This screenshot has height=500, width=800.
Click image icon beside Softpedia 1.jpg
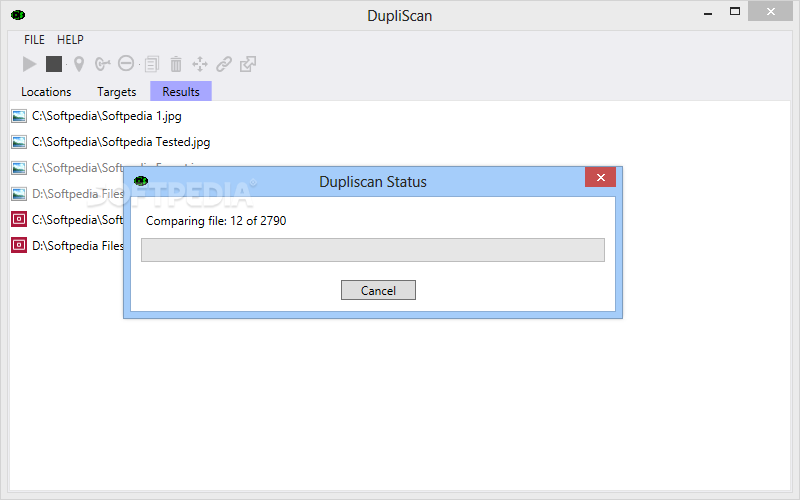point(19,116)
